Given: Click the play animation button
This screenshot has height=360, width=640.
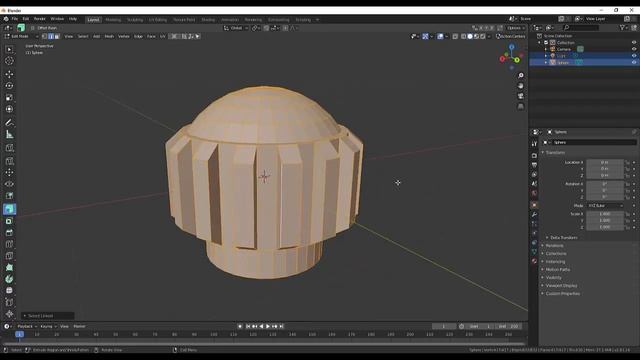Looking at the screenshot, I should (x=268, y=326).
